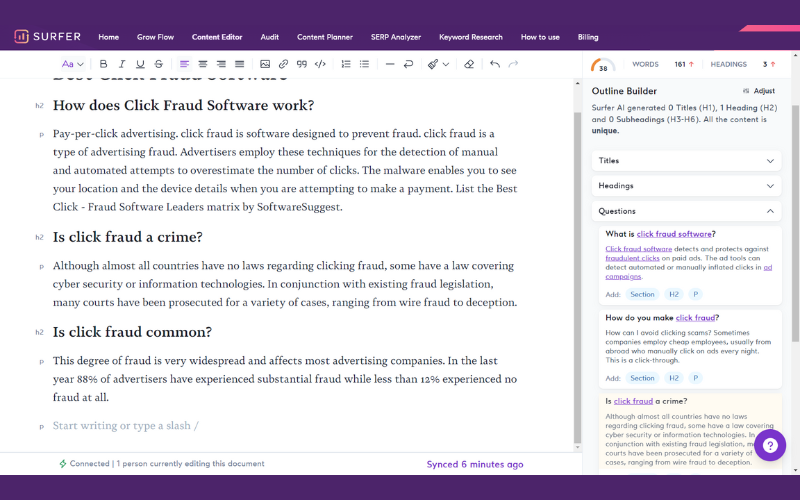Toggle underline formatting

click(140, 64)
